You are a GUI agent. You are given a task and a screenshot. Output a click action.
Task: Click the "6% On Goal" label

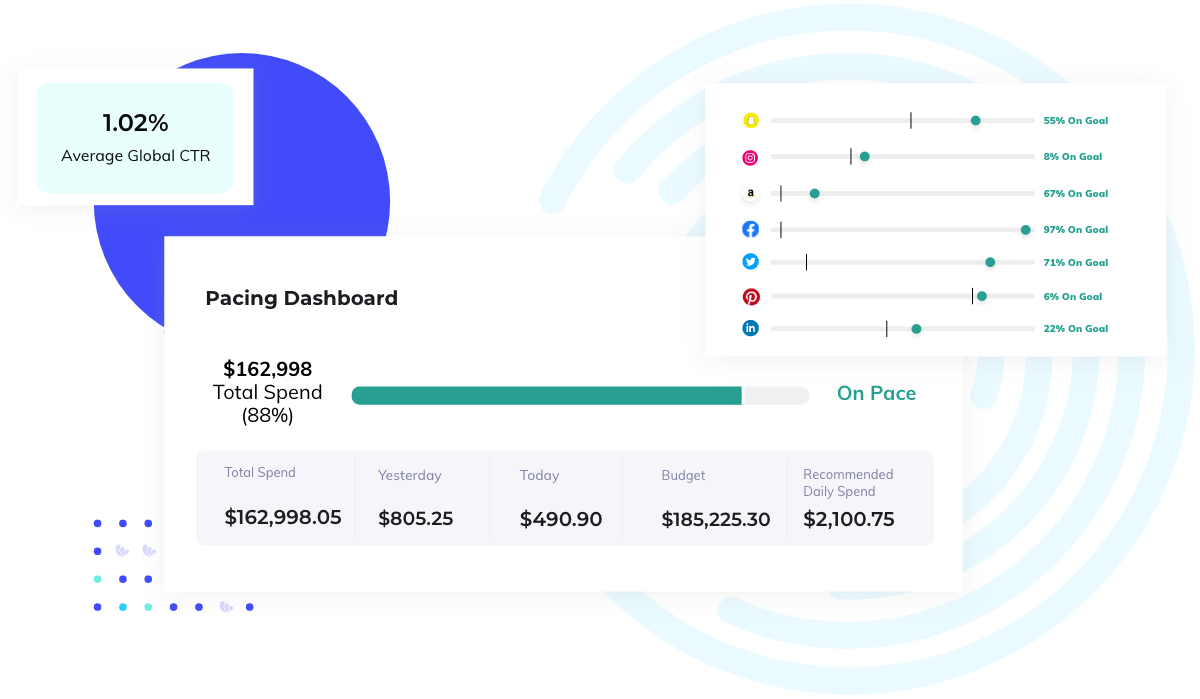[1073, 297]
